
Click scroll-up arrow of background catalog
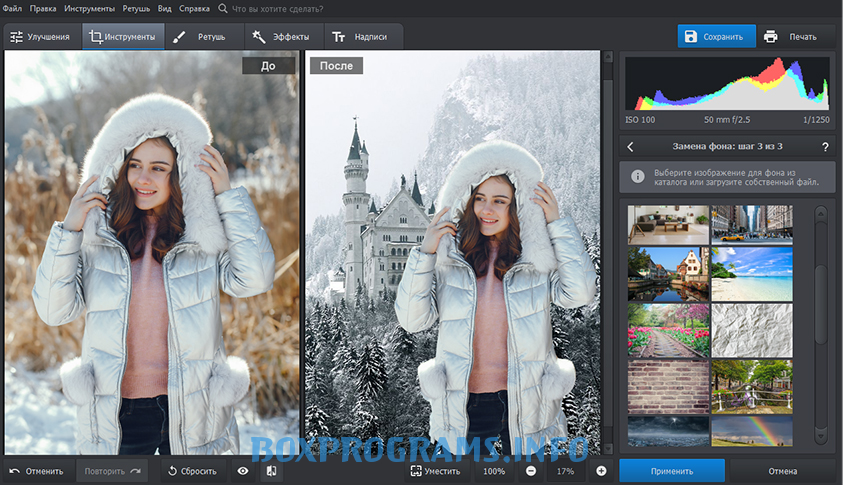click(x=821, y=213)
